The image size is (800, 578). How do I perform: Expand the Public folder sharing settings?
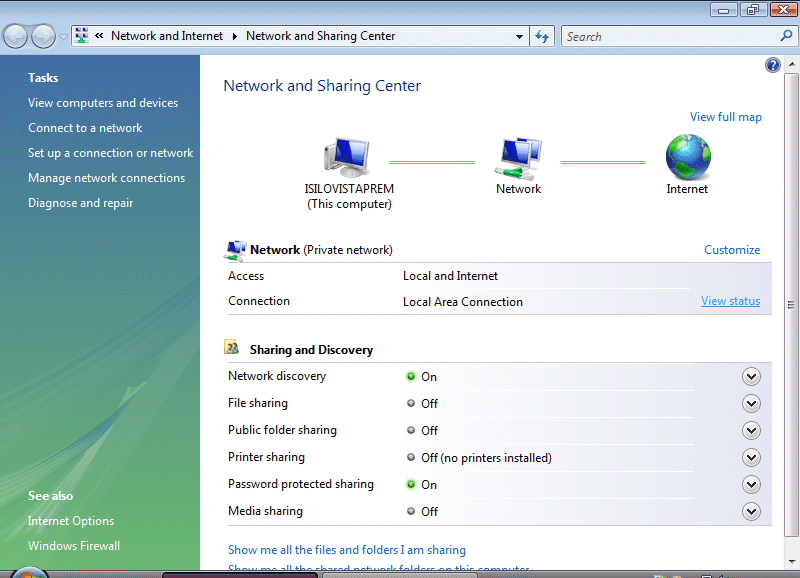[x=752, y=431]
